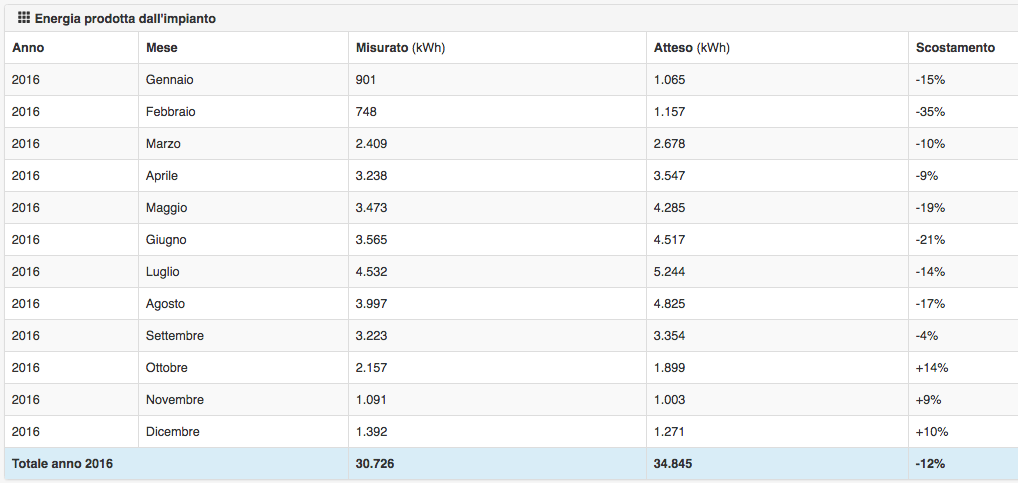Viewport: 1018px width, 483px height.
Task: Click the Novembre measured value 1.091
Action: [371, 399]
